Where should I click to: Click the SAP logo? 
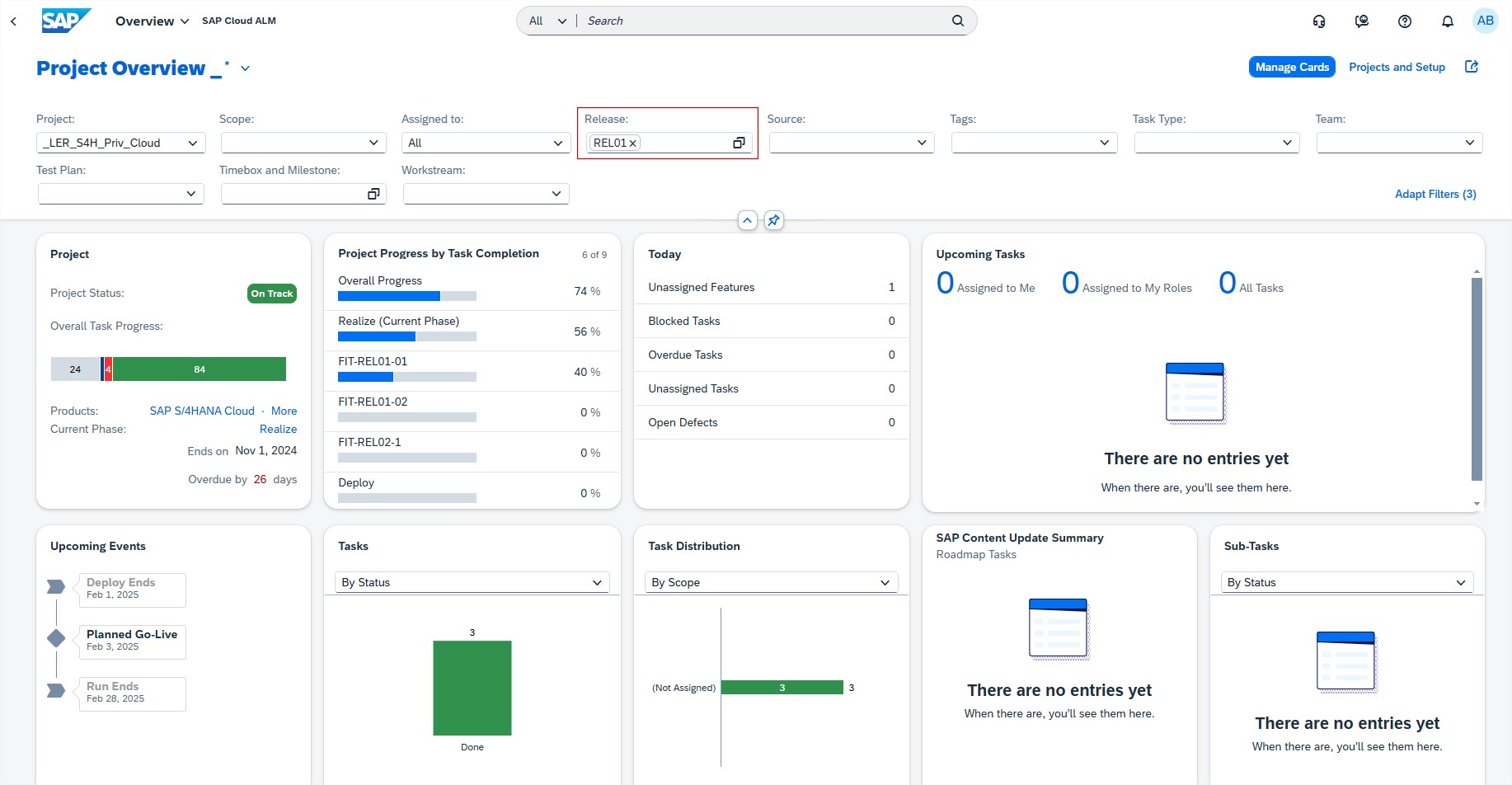[x=65, y=21]
